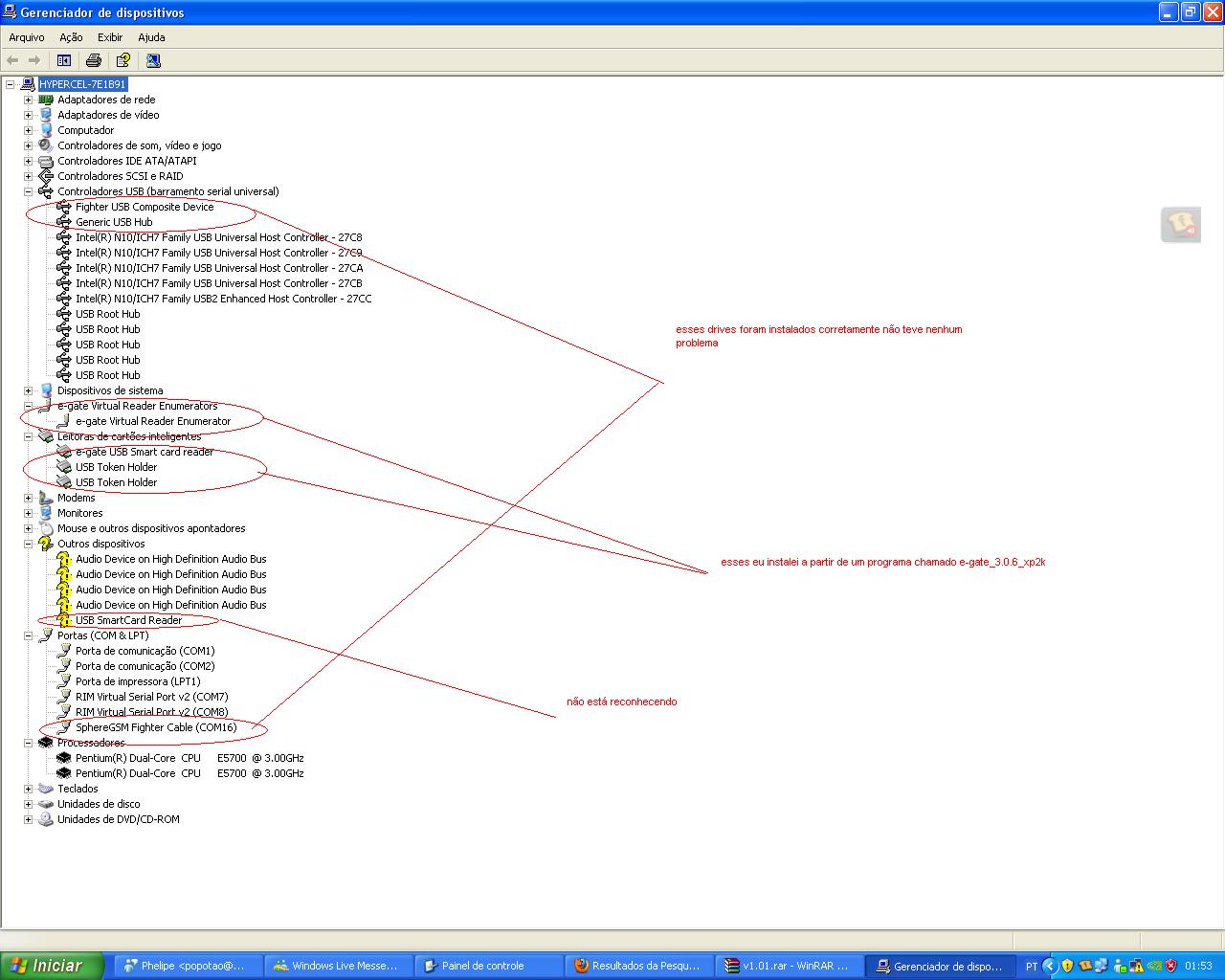
Task: Click the Help question mark toolbar icon
Action: coord(123,60)
